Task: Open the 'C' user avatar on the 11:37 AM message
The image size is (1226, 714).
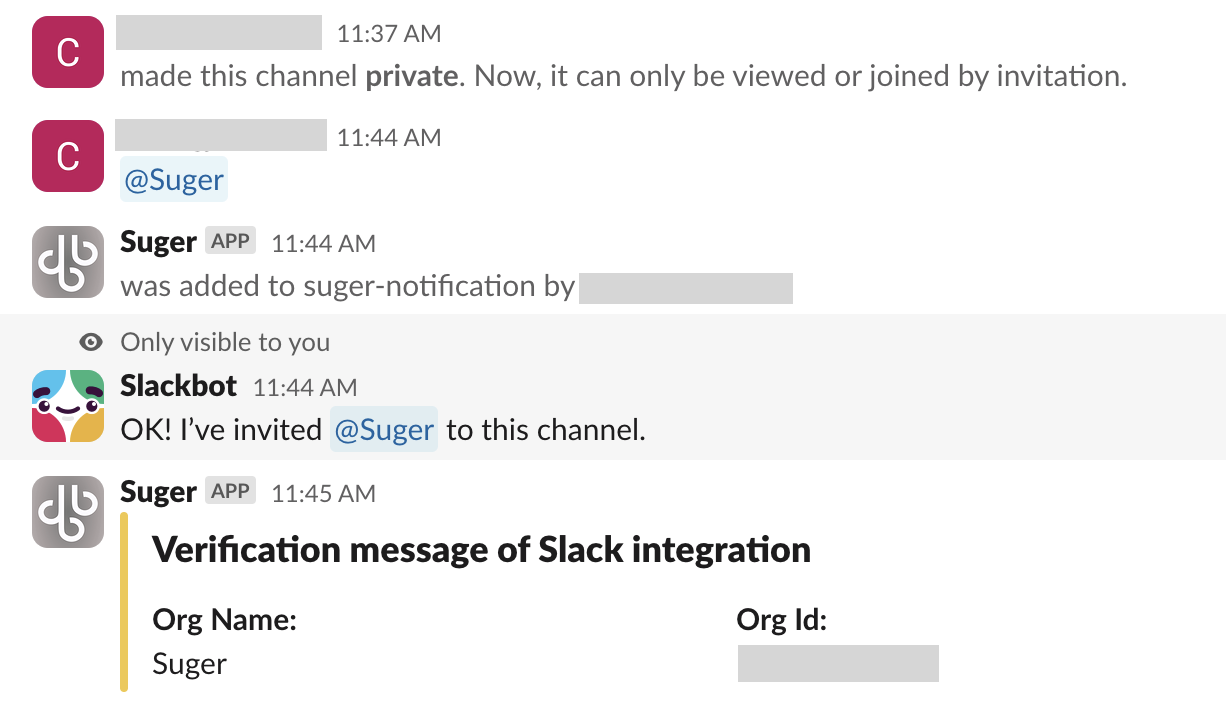Action: coord(68,52)
